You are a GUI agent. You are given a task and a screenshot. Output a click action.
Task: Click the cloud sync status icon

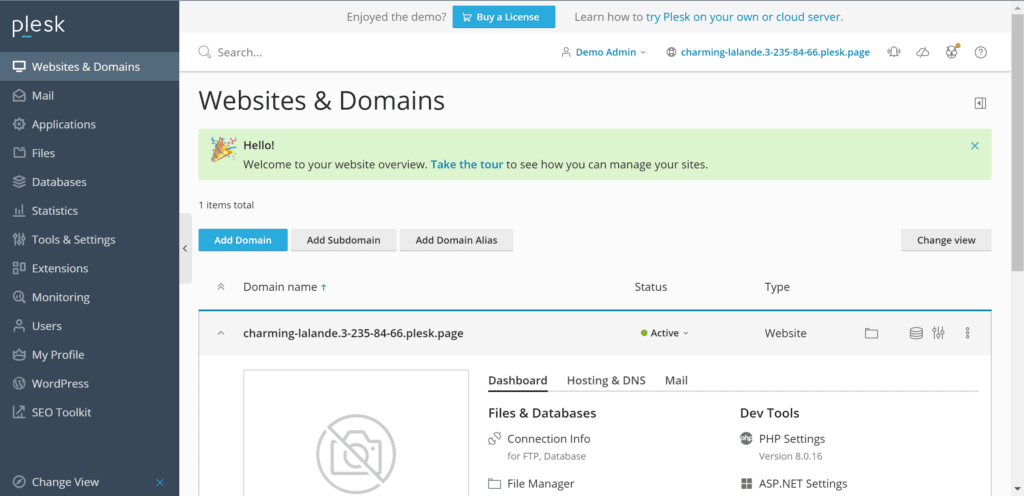[923, 52]
